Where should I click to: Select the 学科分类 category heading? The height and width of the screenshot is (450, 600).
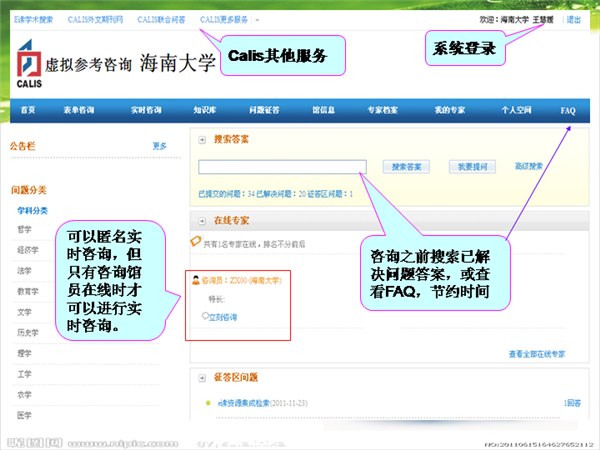point(33,210)
